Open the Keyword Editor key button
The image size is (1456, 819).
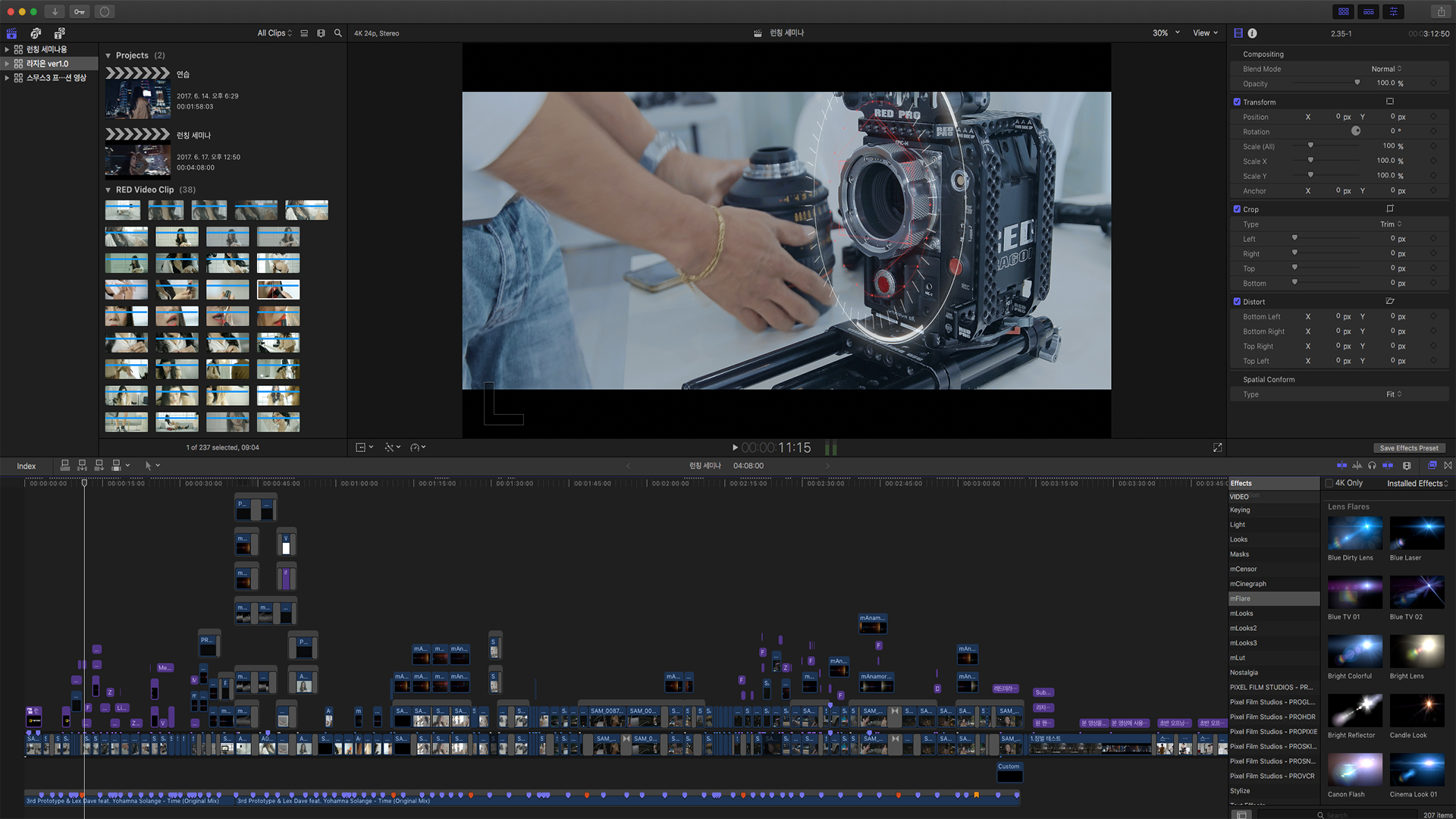point(80,11)
